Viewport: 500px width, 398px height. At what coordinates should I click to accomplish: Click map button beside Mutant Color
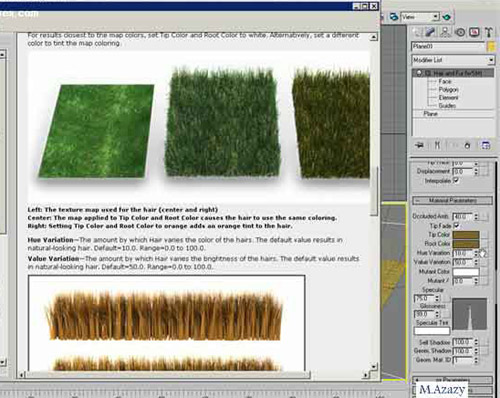(x=484, y=272)
